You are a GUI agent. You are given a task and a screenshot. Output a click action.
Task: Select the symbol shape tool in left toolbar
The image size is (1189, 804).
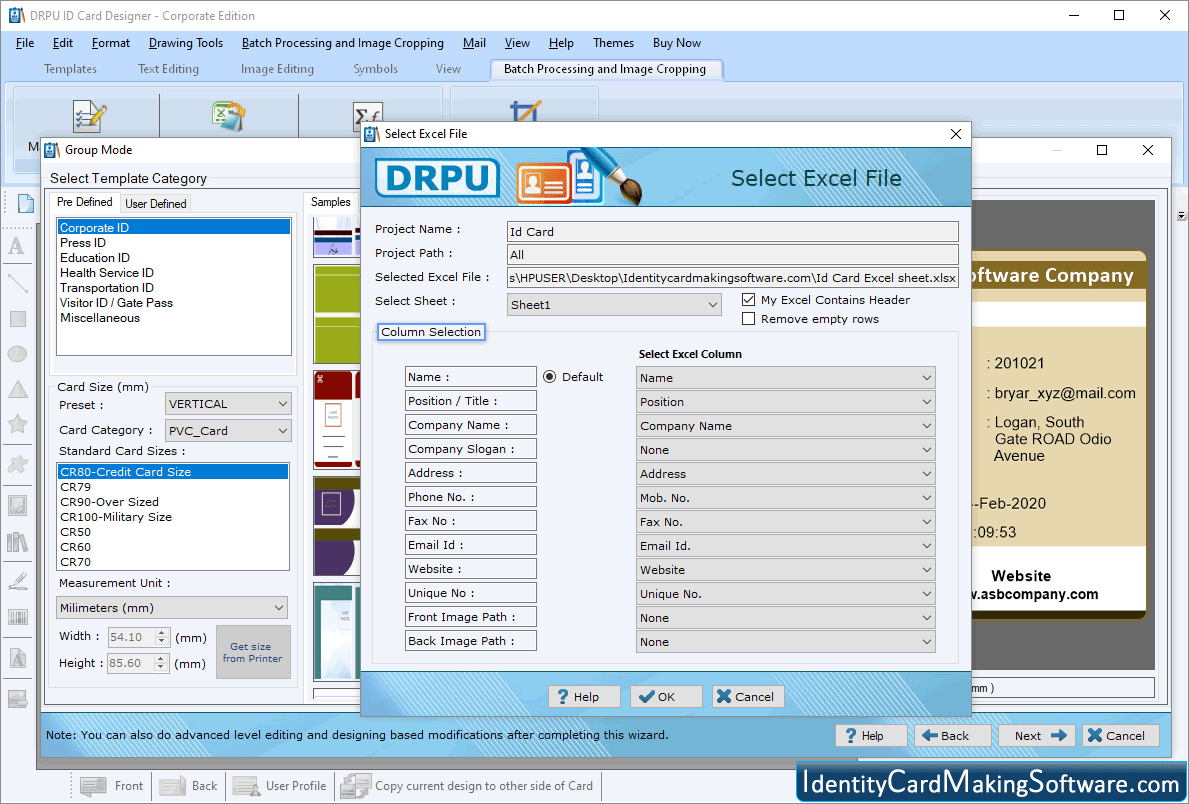pos(17,464)
